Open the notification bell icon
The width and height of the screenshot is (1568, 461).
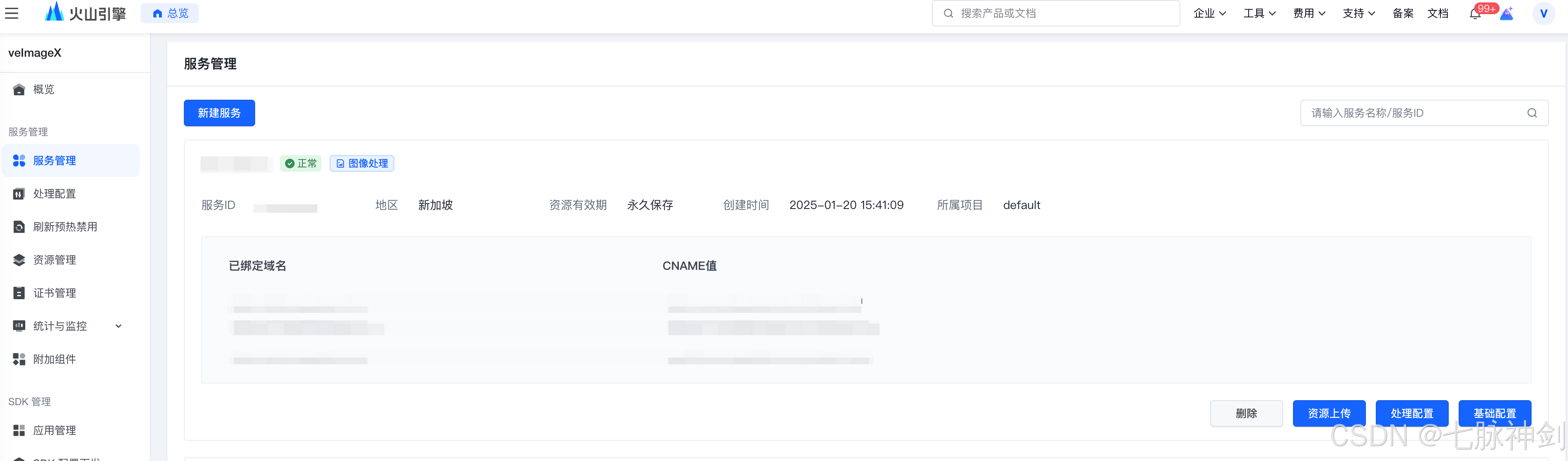pyautogui.click(x=1474, y=13)
